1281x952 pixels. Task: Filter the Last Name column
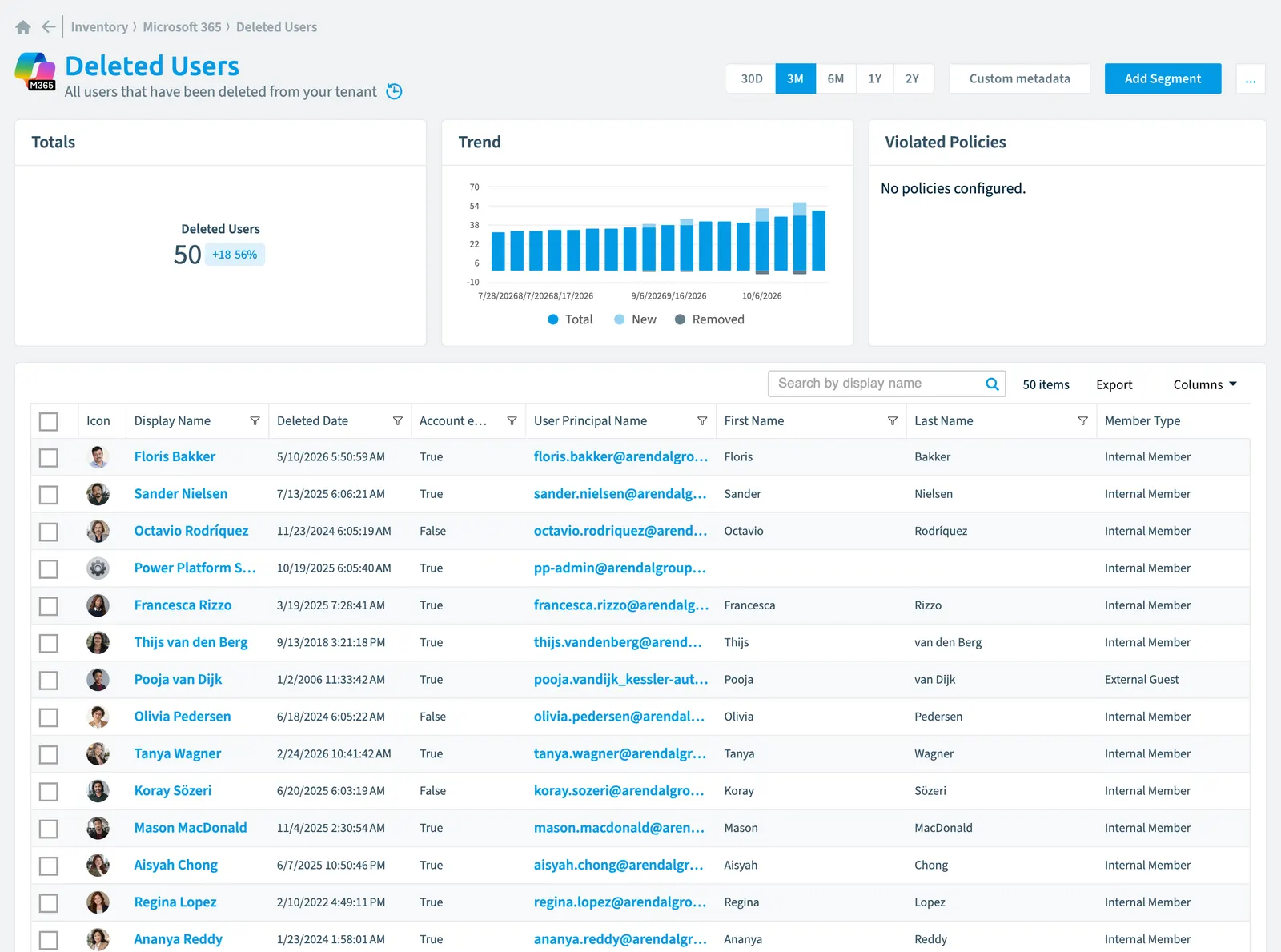coord(1082,421)
